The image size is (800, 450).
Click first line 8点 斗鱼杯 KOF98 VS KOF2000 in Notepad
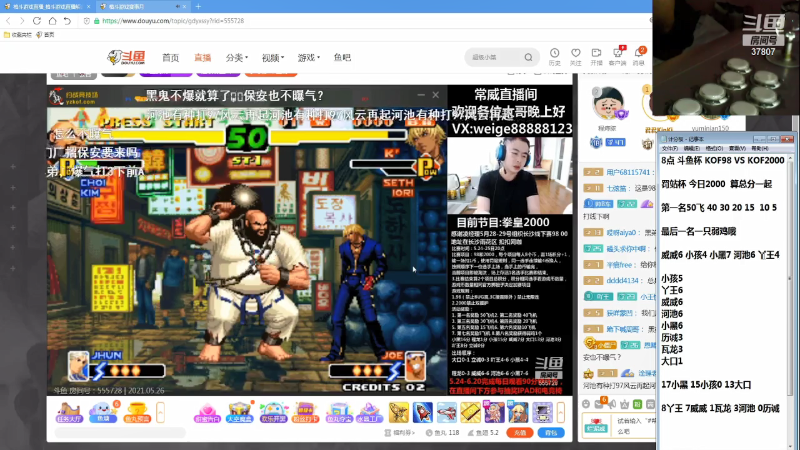[722, 160]
